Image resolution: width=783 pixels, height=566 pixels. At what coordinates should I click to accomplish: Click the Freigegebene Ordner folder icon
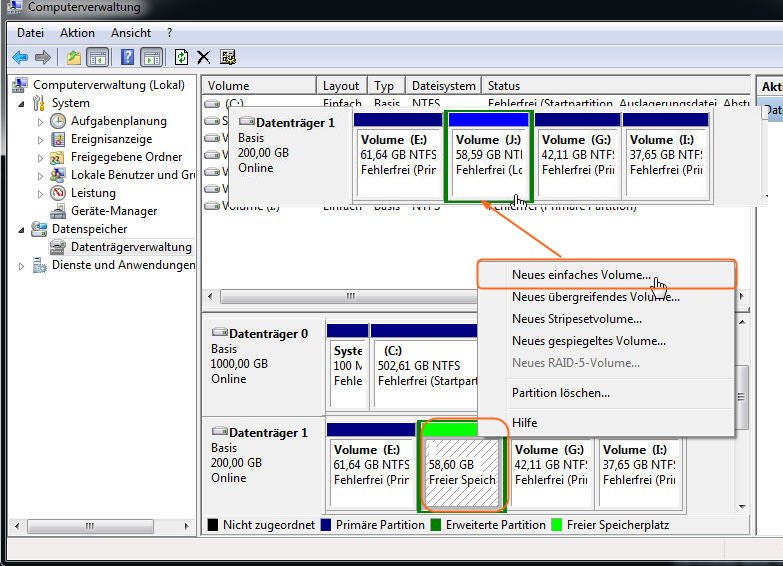click(x=58, y=157)
